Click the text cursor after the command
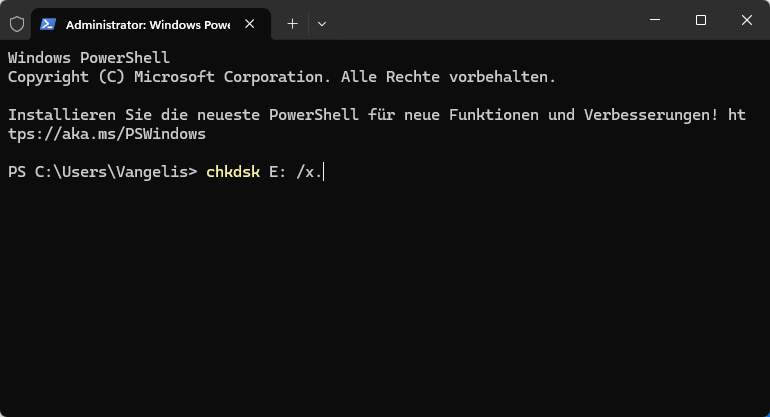 (x=325, y=172)
